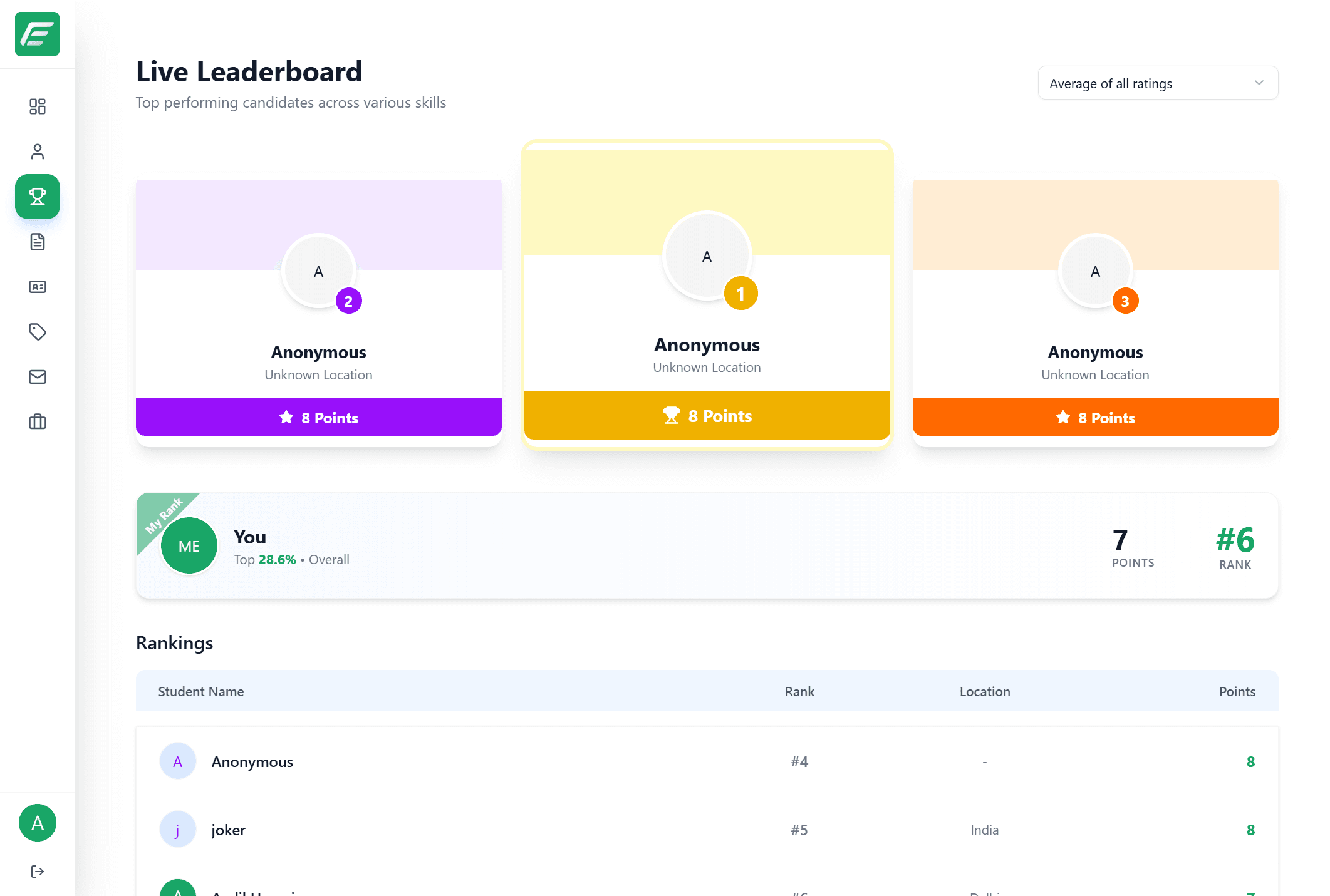The height and width of the screenshot is (896, 1330).
Task: Open the tag icon in sidebar
Action: pyautogui.click(x=37, y=332)
